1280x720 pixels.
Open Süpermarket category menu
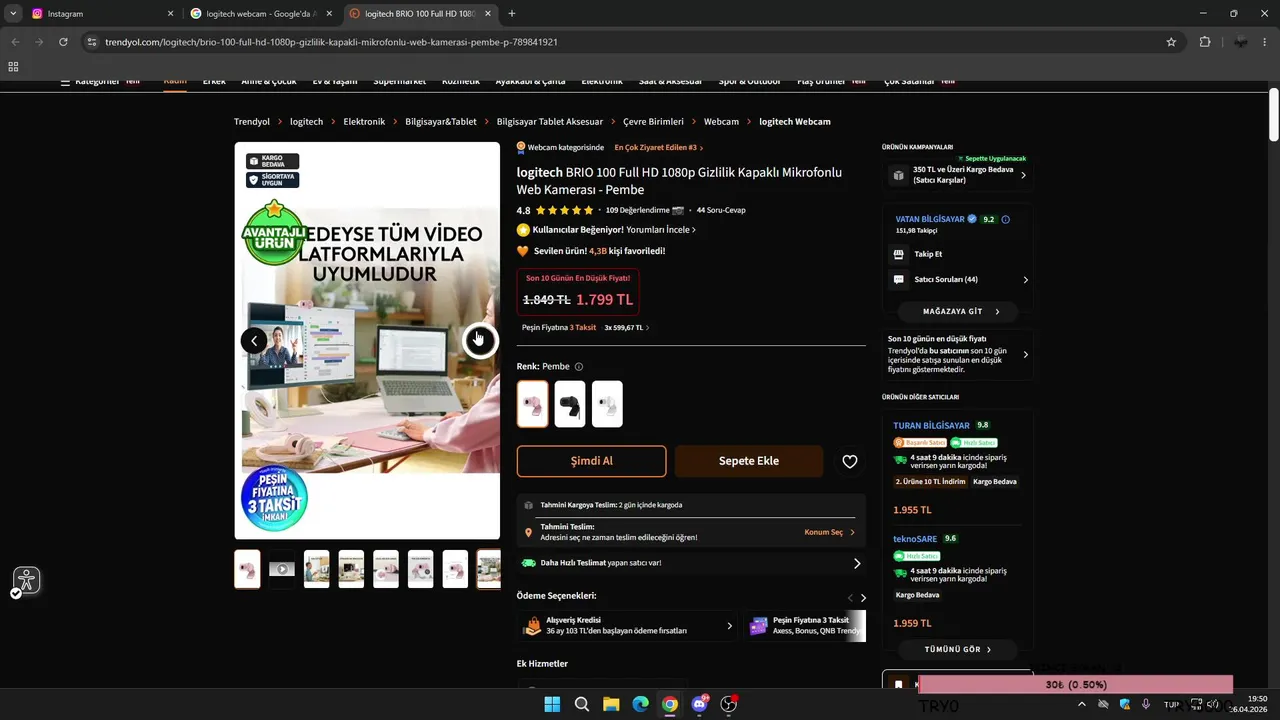(399, 82)
